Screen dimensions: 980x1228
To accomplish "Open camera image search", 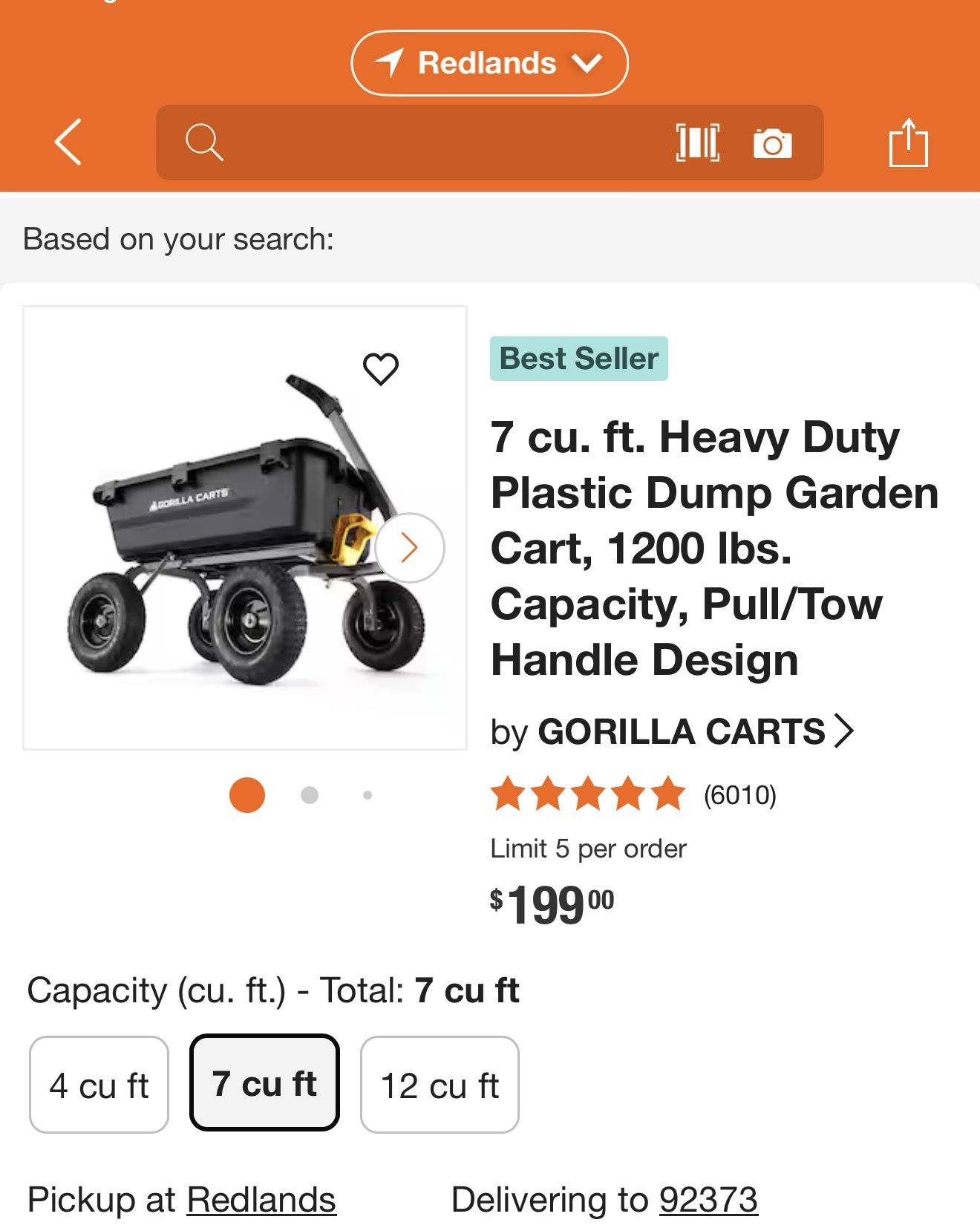I will click(772, 143).
